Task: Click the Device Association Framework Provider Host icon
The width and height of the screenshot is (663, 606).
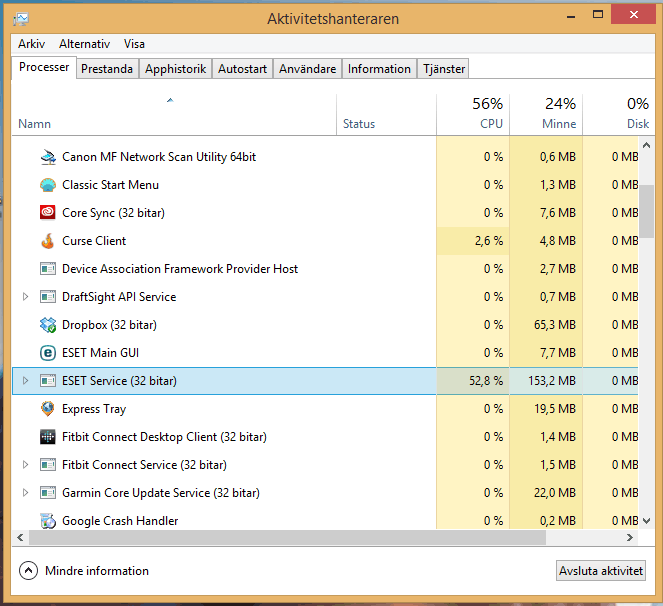Action: 48,269
